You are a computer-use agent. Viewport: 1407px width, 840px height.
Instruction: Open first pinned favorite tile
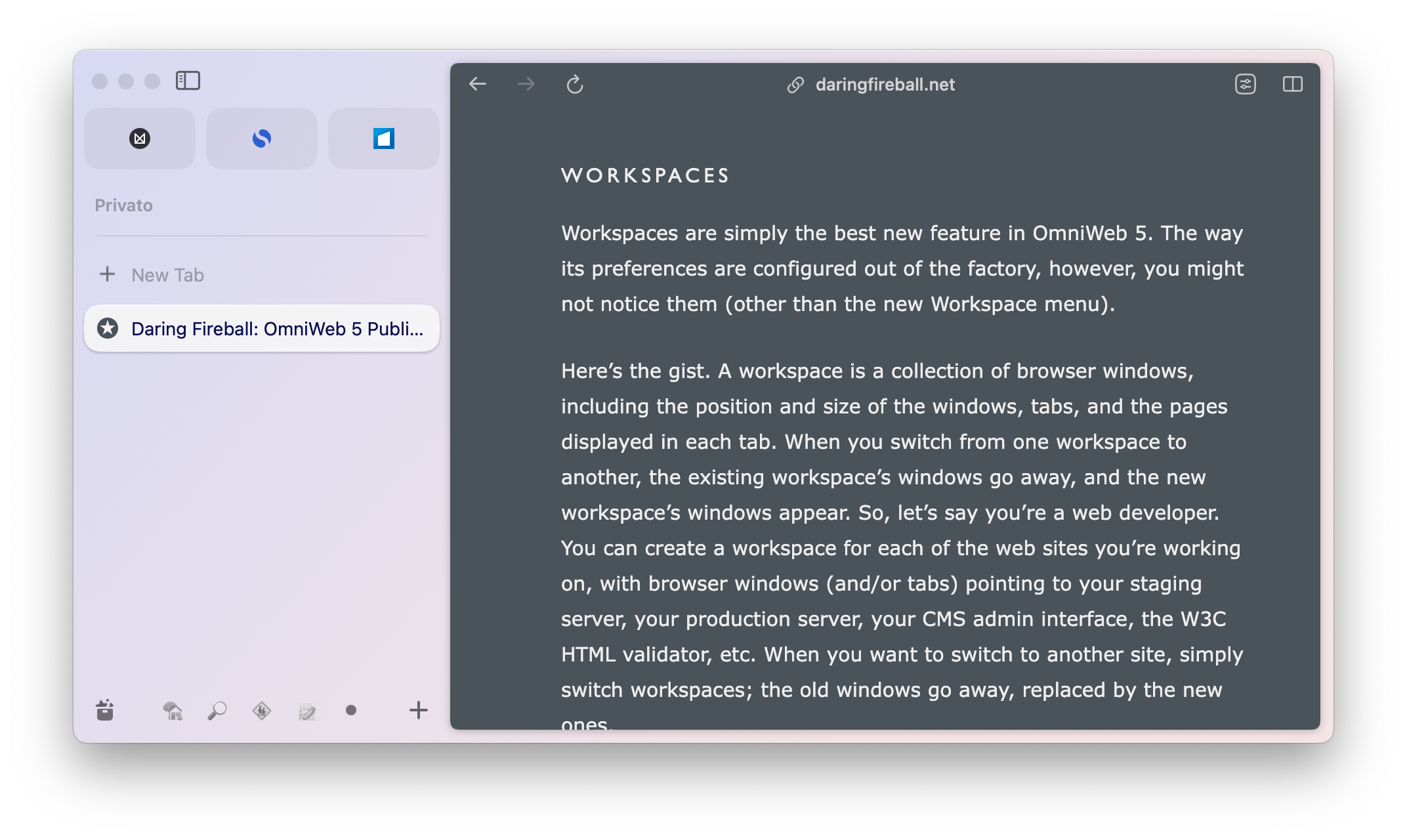[140, 138]
